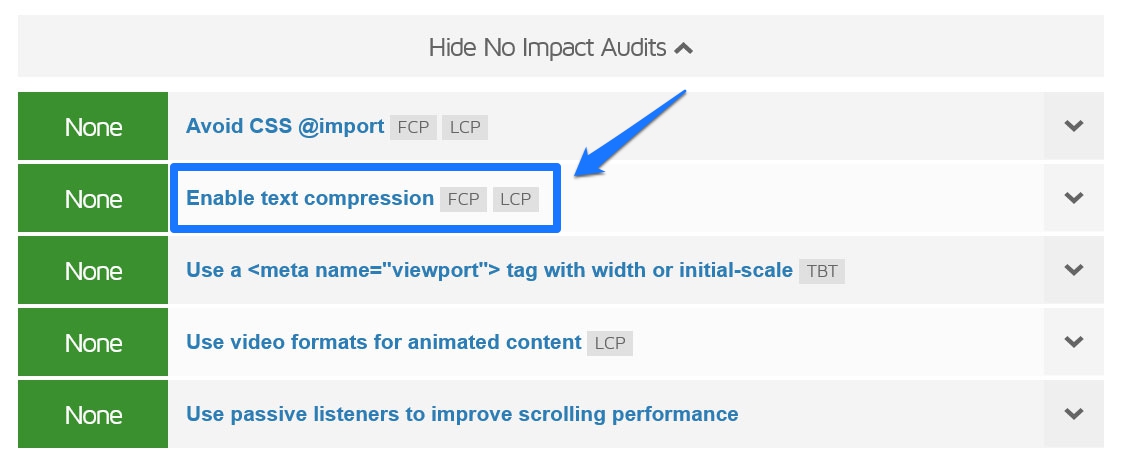Viewport: 1122px width, 450px height.
Task: Open Use passive listeners audit link
Action: click(462, 414)
